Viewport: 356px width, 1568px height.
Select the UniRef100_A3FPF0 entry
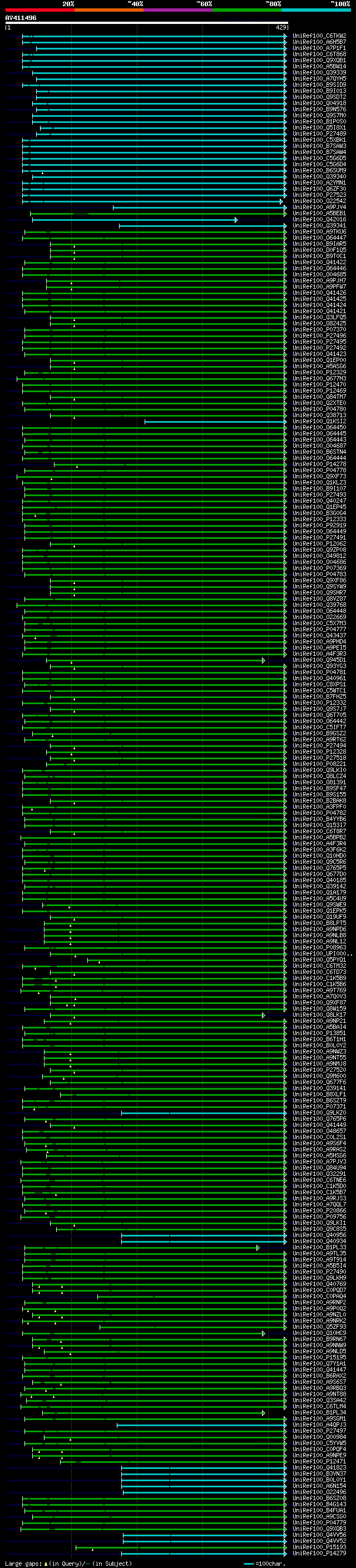[x=319, y=807]
